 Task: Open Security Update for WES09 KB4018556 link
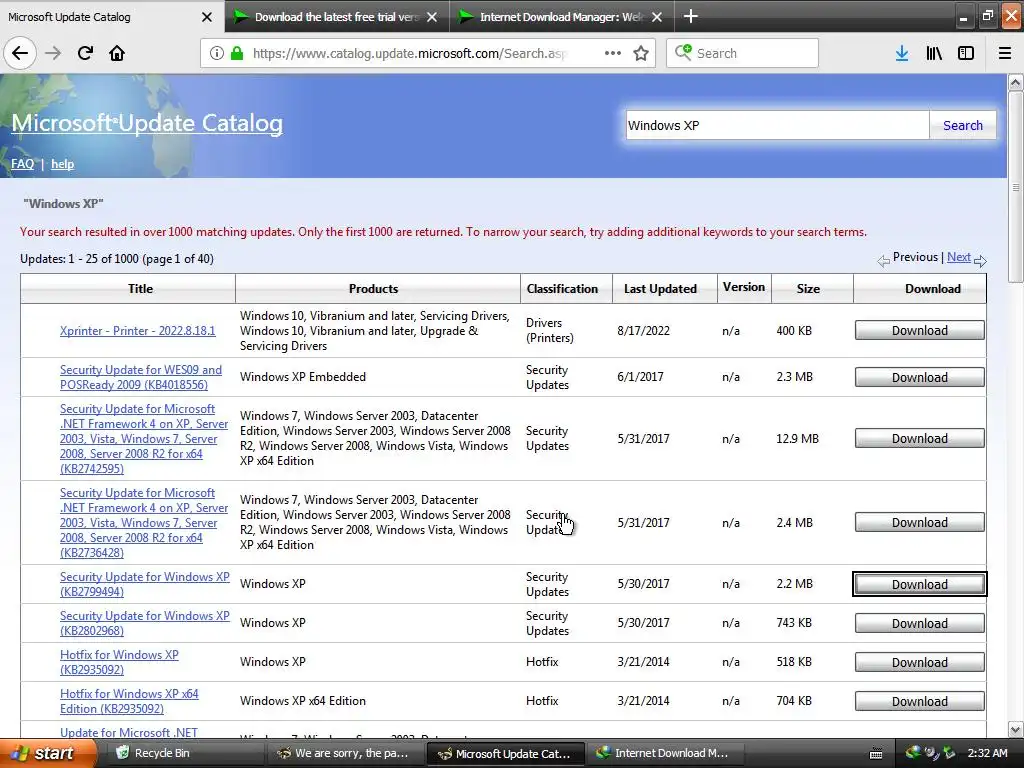pyautogui.click(x=141, y=377)
